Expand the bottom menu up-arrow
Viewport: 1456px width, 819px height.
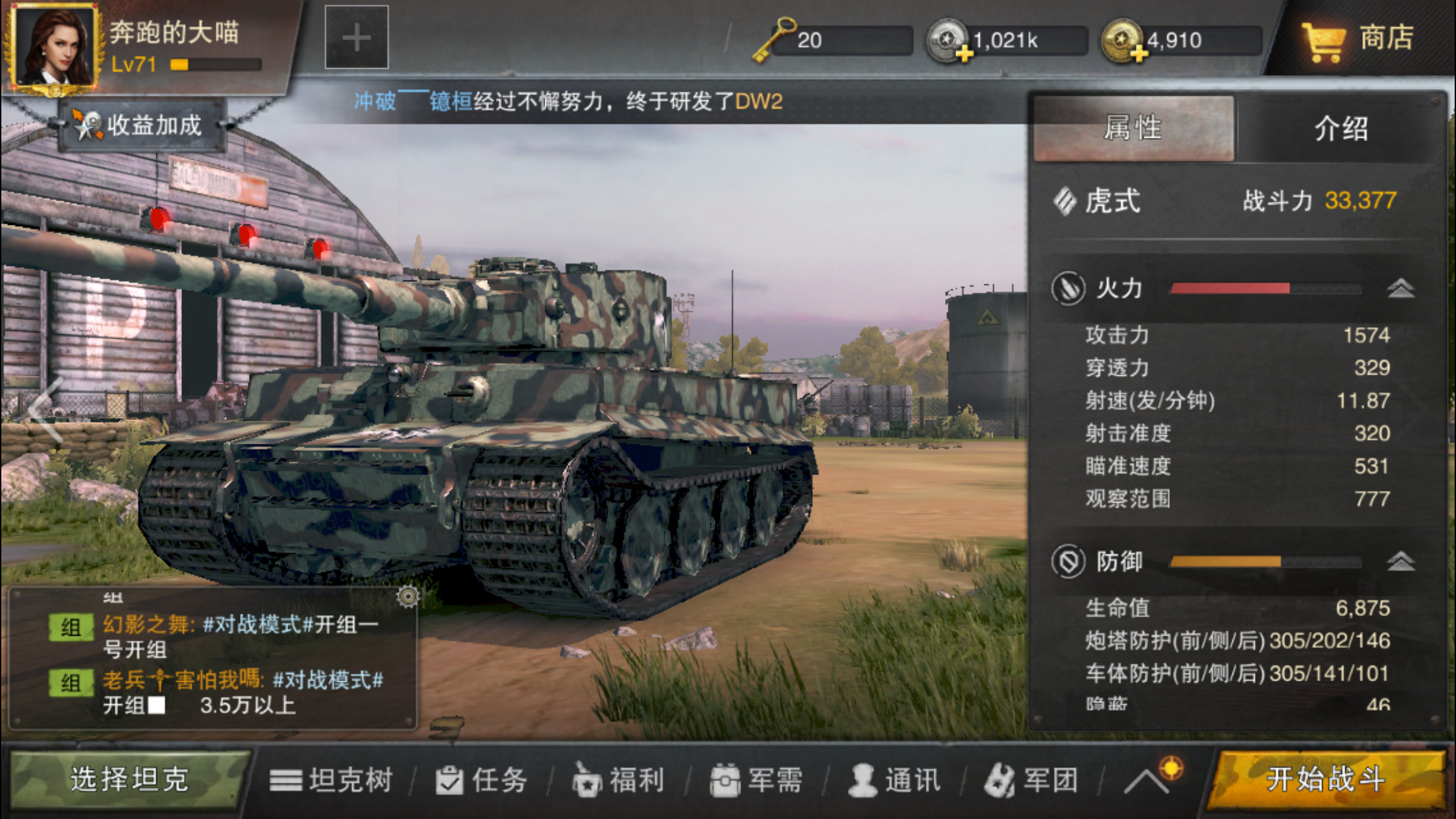point(1147,781)
